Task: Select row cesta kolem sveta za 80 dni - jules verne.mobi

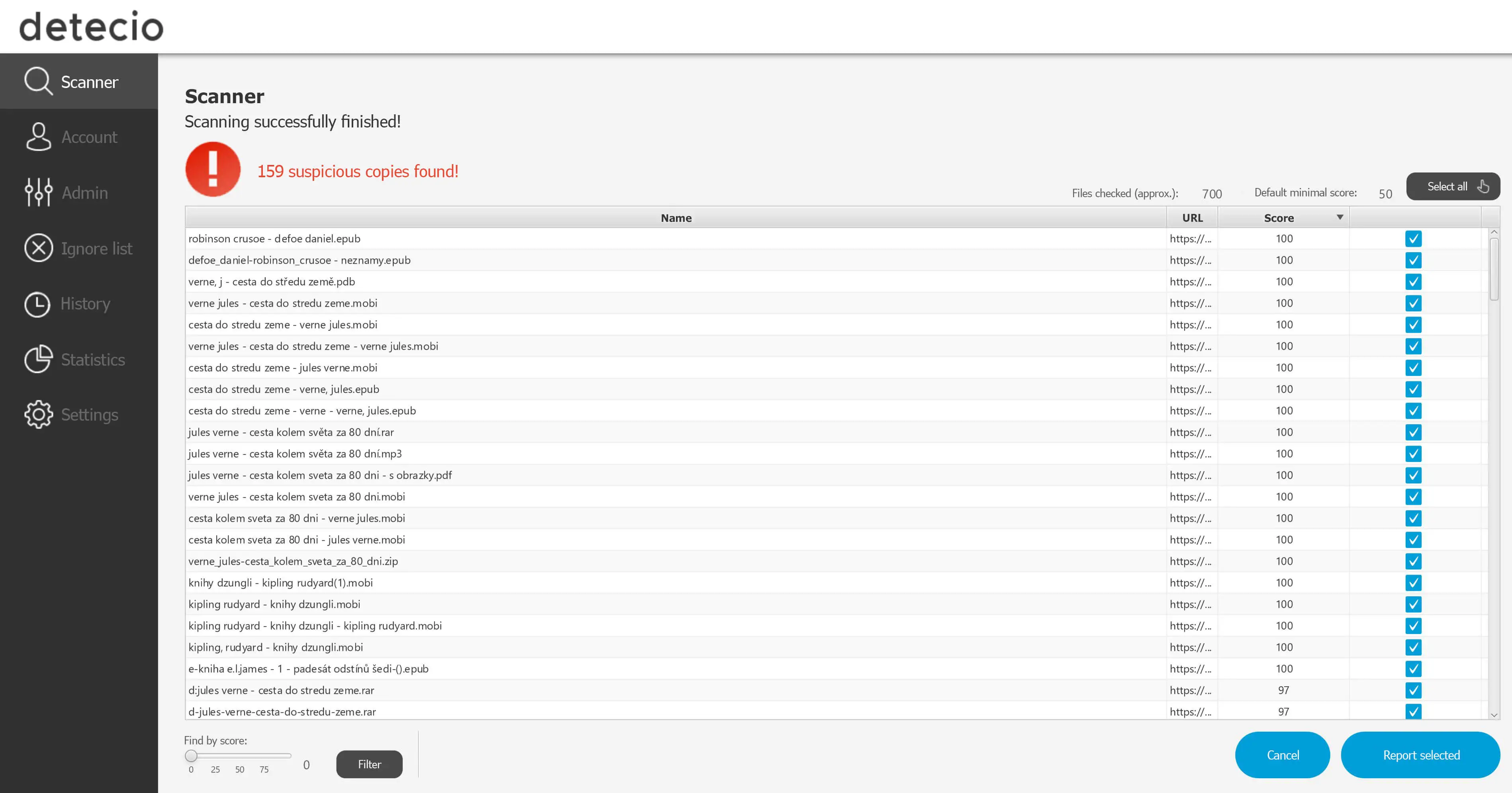Action: (836, 539)
